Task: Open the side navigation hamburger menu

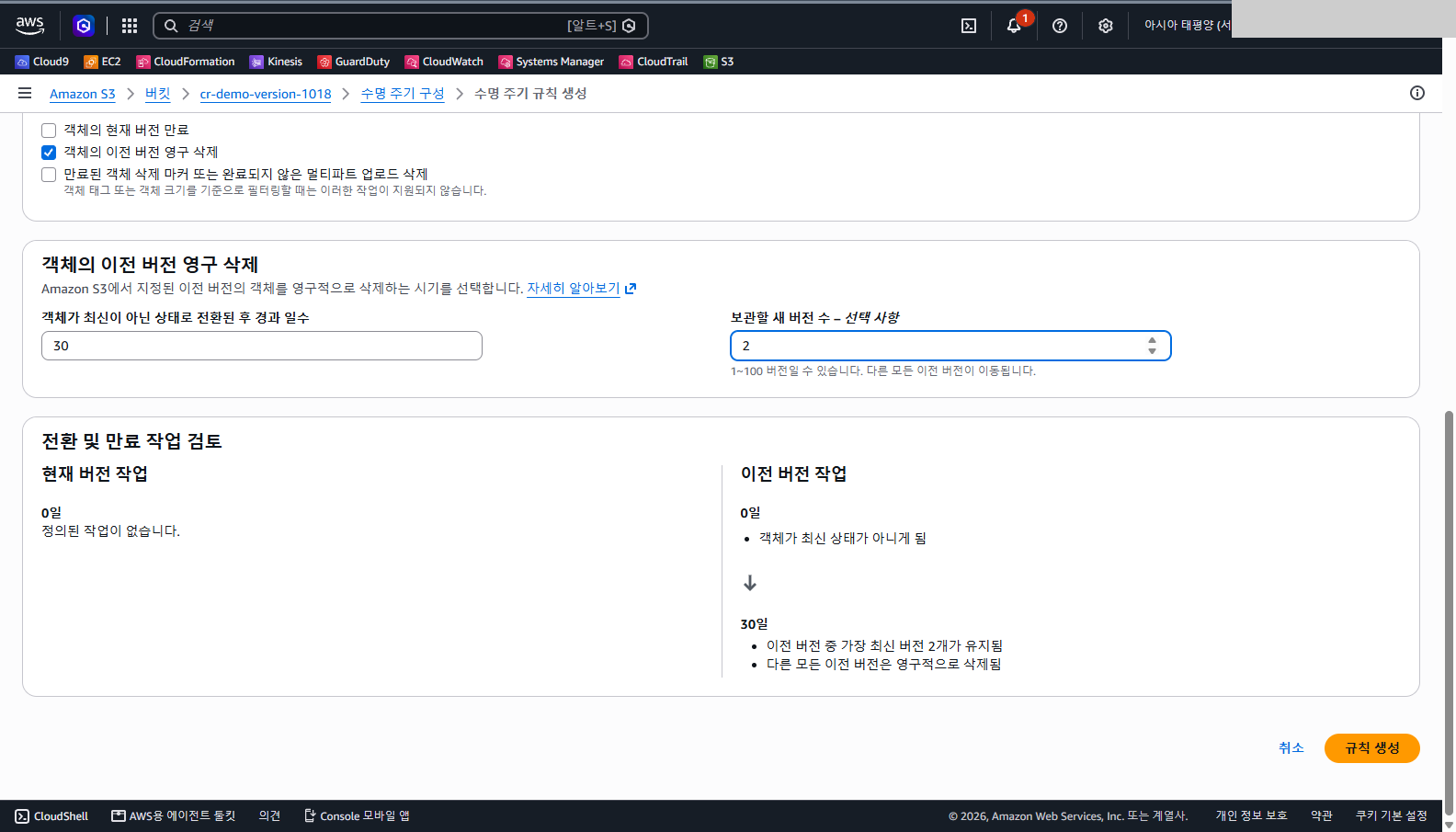Action: [25, 93]
